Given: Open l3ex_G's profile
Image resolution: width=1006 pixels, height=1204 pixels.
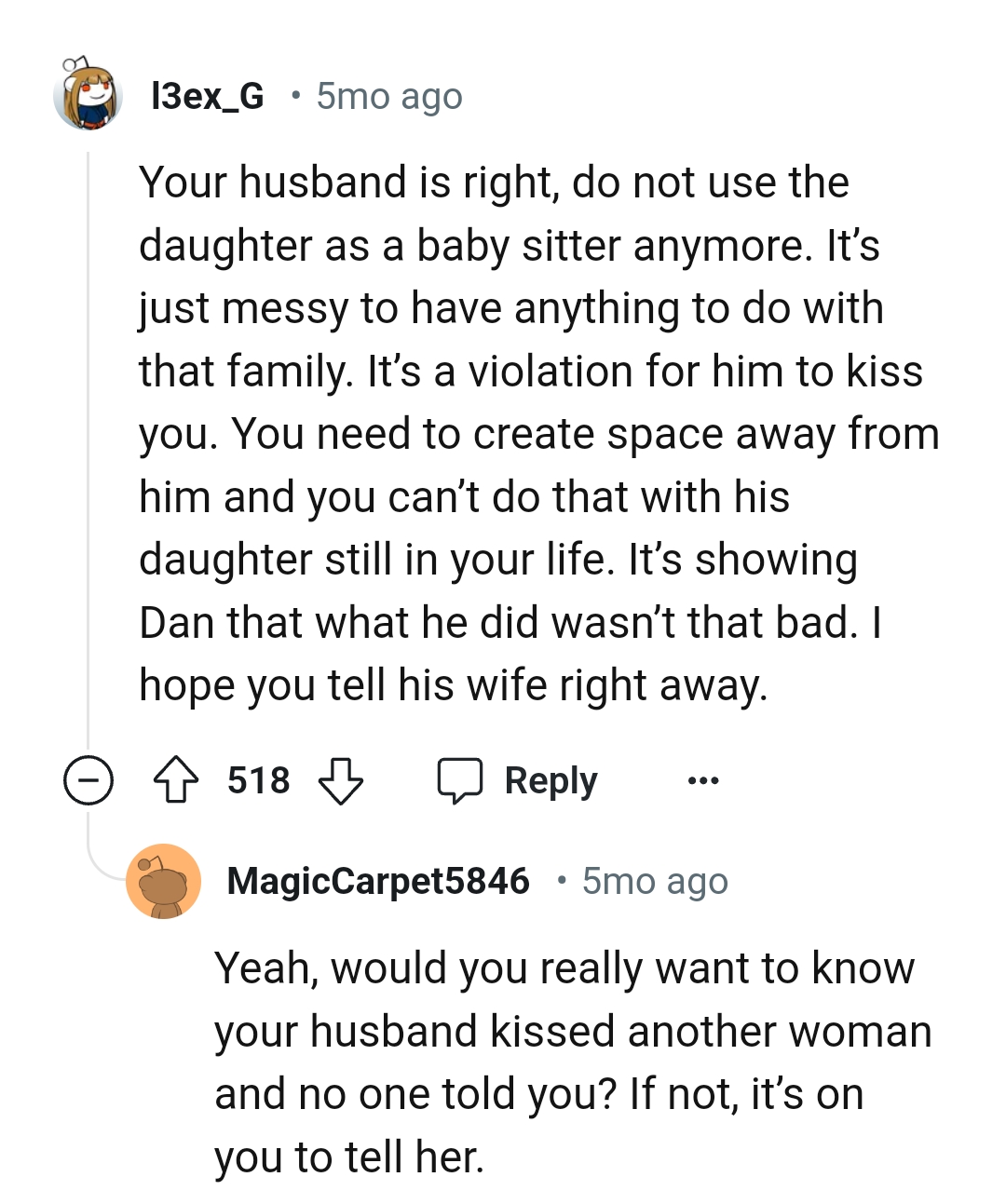Looking at the screenshot, I should 207,95.
